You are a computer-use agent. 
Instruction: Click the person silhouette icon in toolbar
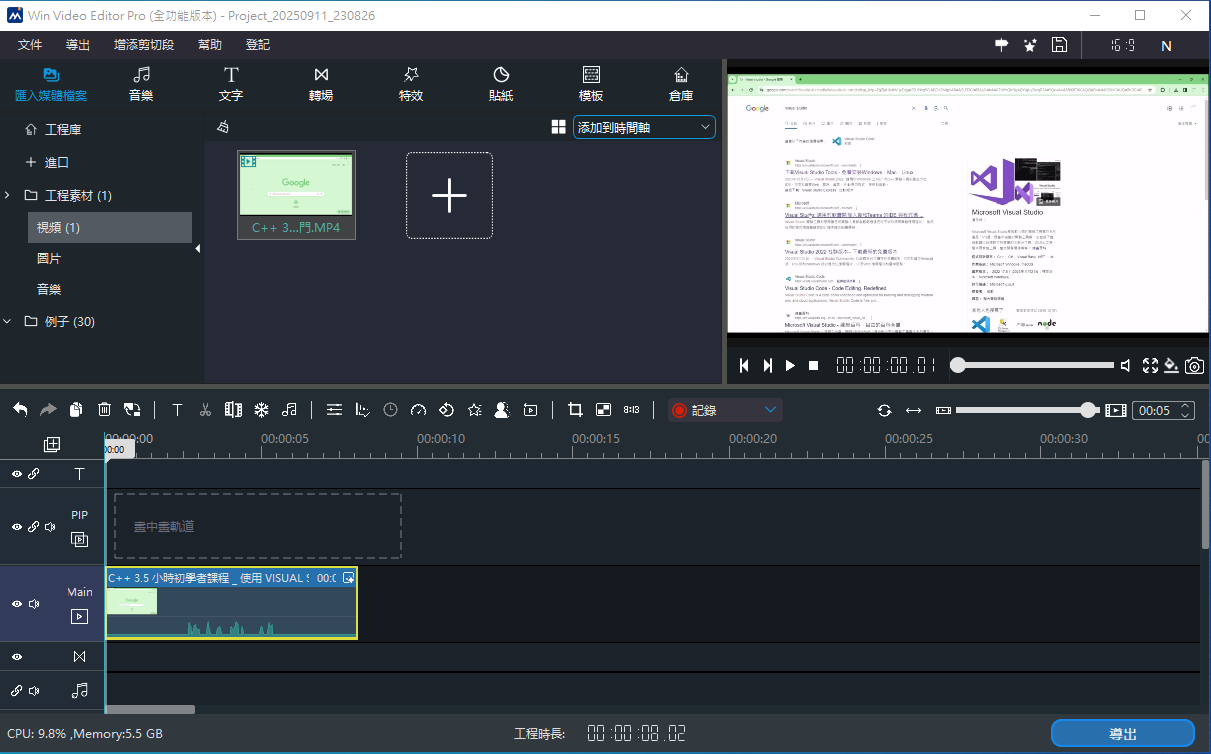[502, 409]
